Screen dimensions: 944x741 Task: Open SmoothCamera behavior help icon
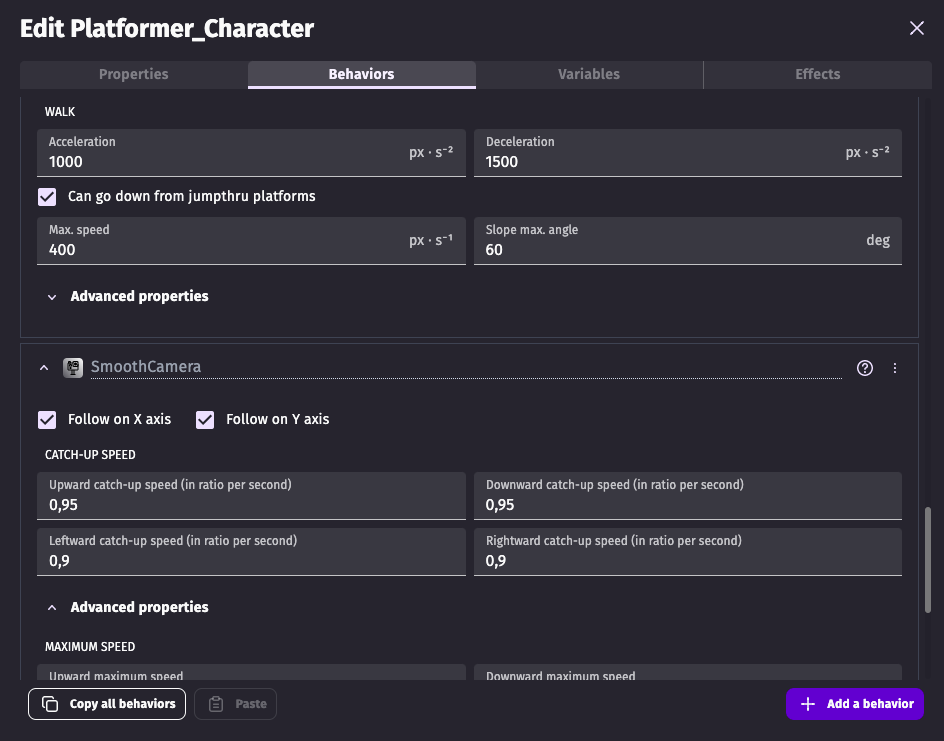(x=865, y=368)
